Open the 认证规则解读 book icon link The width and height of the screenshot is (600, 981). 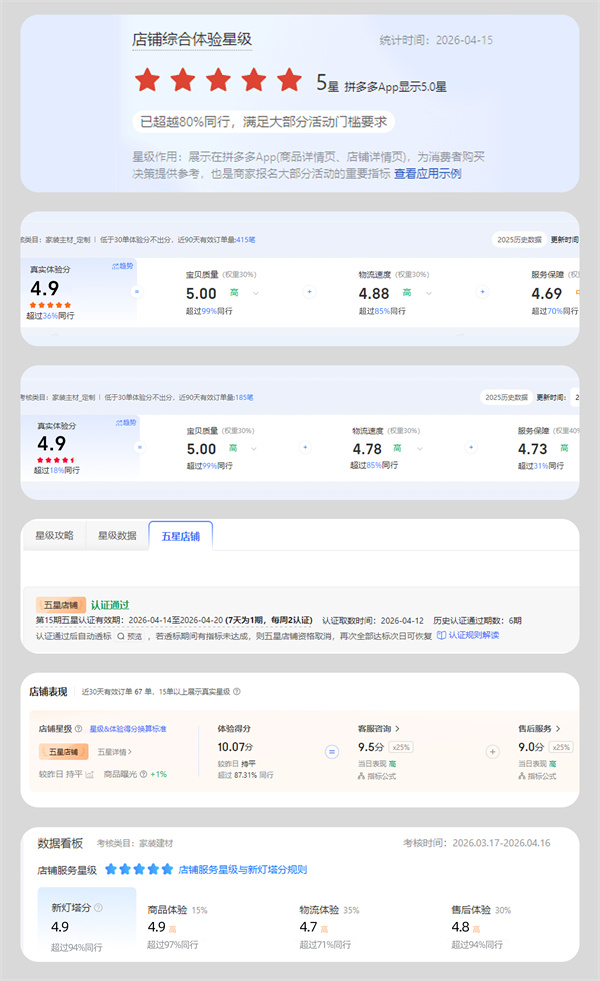[x=442, y=635]
